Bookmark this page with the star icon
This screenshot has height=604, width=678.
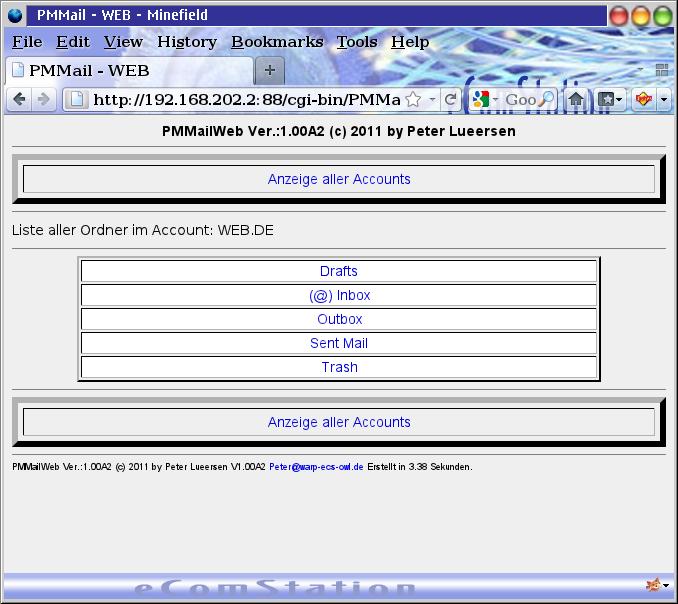tap(413, 99)
